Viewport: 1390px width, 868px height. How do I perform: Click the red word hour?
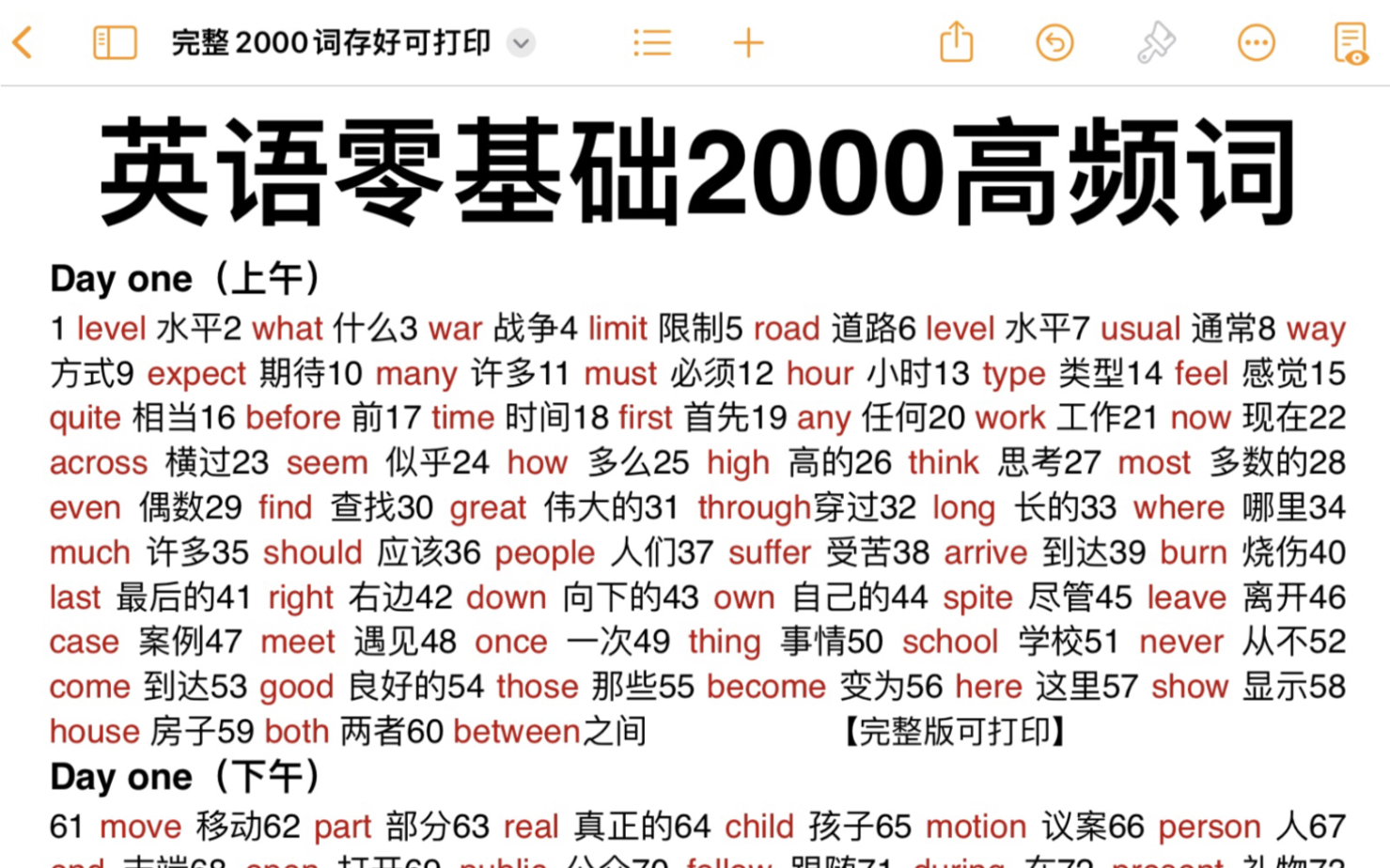click(x=820, y=374)
